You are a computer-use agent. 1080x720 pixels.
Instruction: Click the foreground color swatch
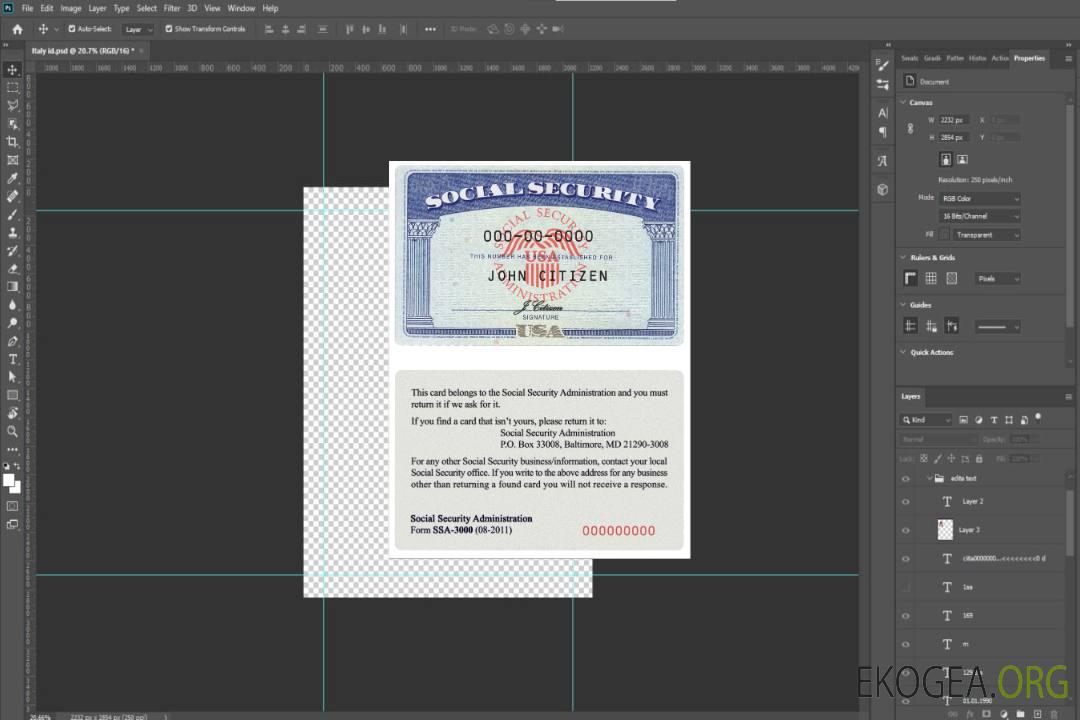coord(9,480)
